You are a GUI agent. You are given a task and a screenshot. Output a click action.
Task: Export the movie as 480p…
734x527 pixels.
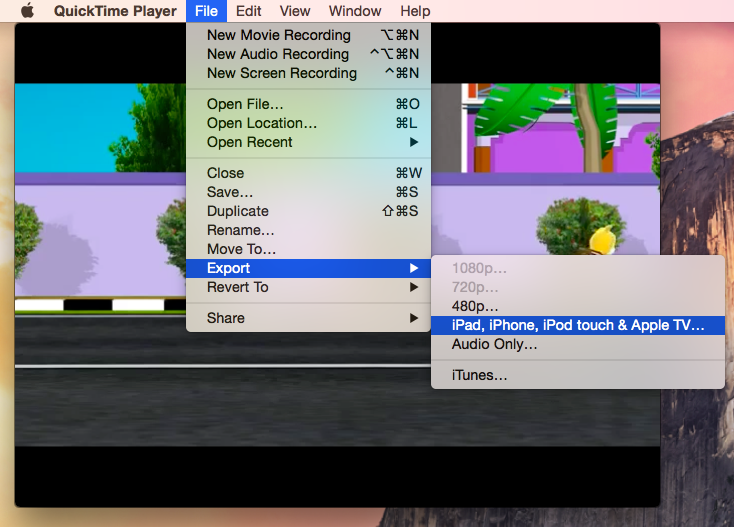[x=578, y=306]
